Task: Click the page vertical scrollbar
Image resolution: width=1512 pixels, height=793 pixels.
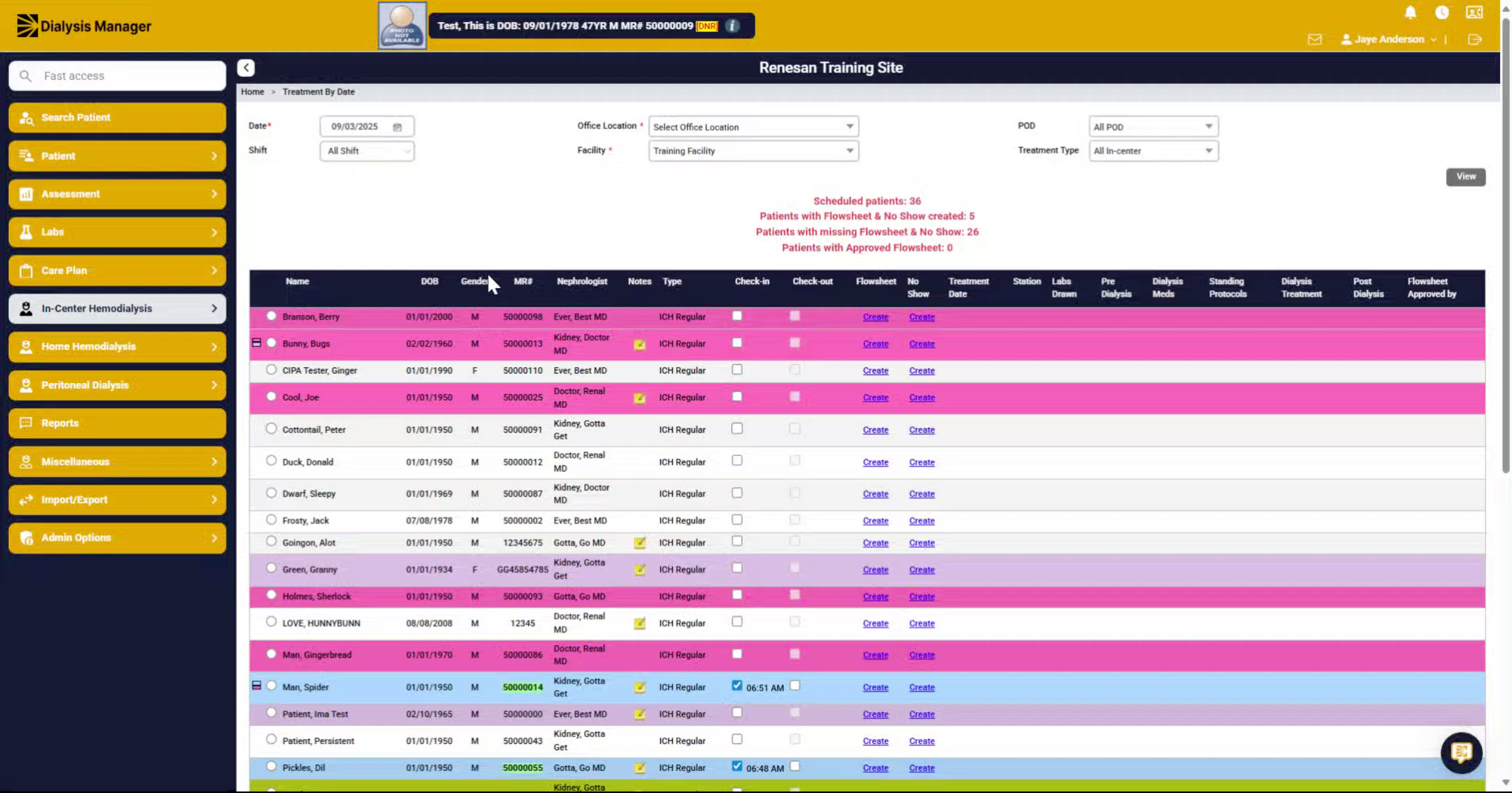Action: pos(1505,246)
